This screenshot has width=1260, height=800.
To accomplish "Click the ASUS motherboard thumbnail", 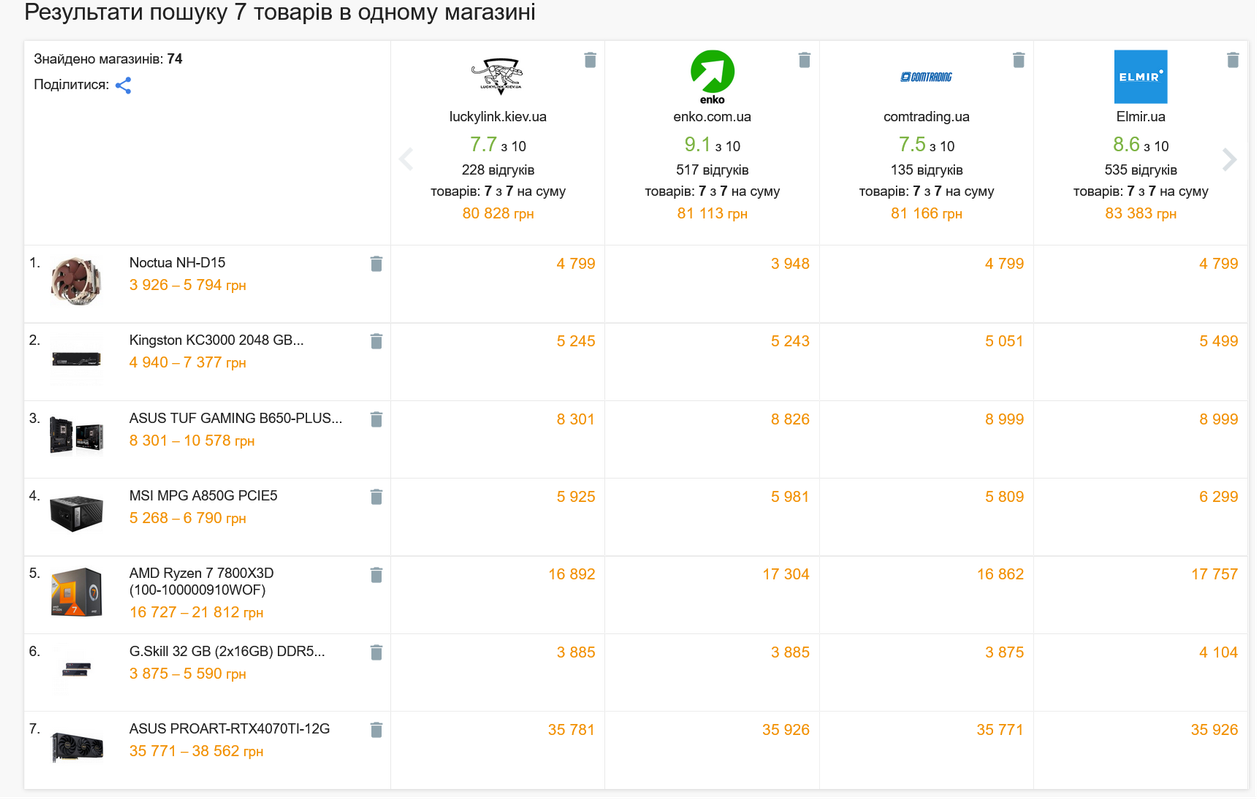I will (x=77, y=436).
